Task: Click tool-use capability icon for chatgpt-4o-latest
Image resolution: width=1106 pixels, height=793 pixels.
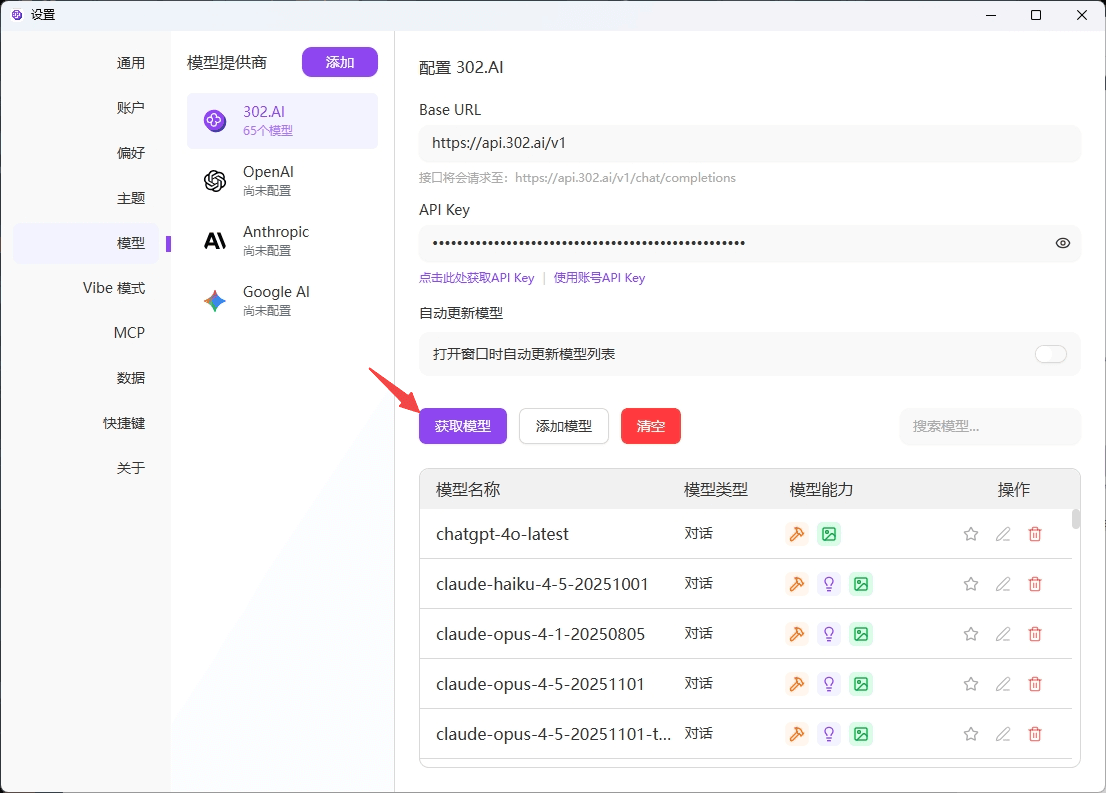Action: coord(797,534)
